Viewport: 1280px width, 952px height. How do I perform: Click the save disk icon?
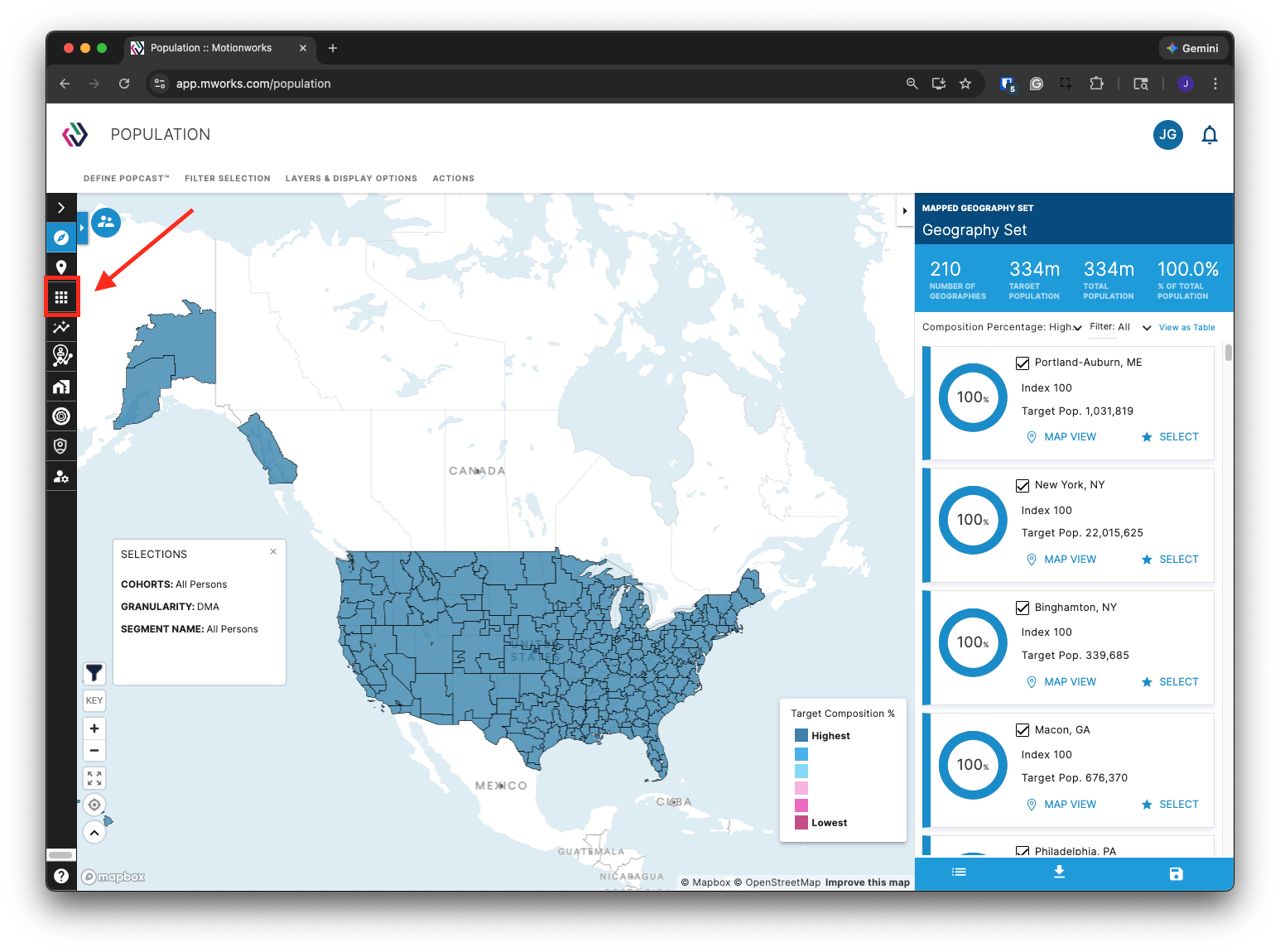pos(1176,873)
